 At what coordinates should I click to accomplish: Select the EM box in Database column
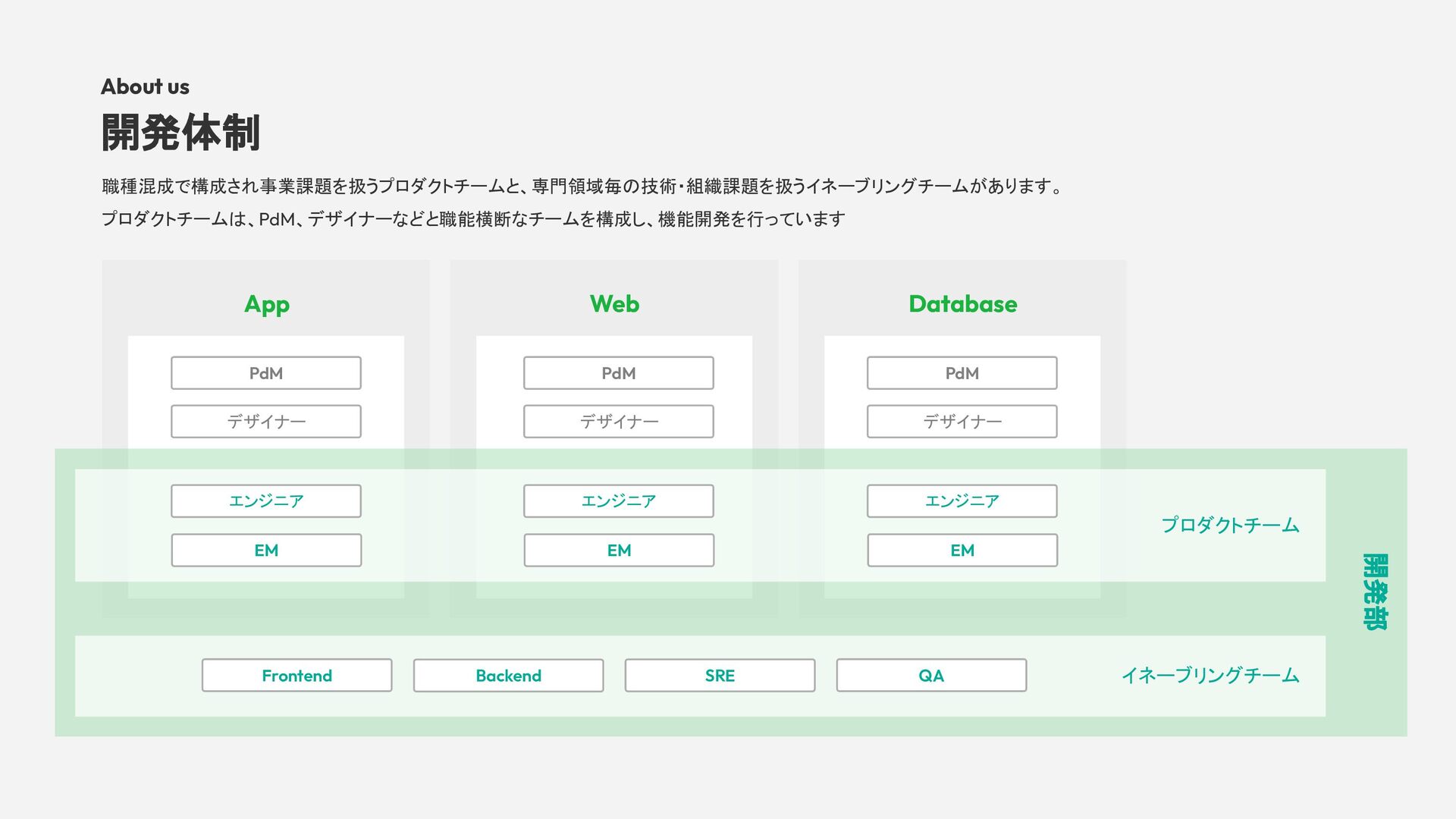962,551
